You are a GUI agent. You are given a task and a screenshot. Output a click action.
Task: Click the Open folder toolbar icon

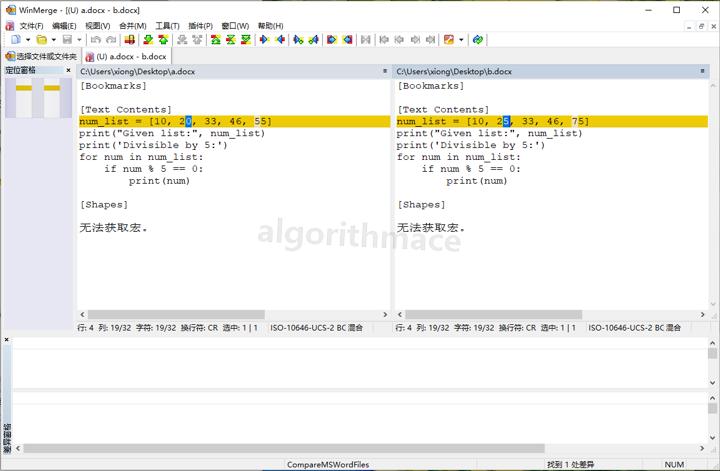pos(41,40)
